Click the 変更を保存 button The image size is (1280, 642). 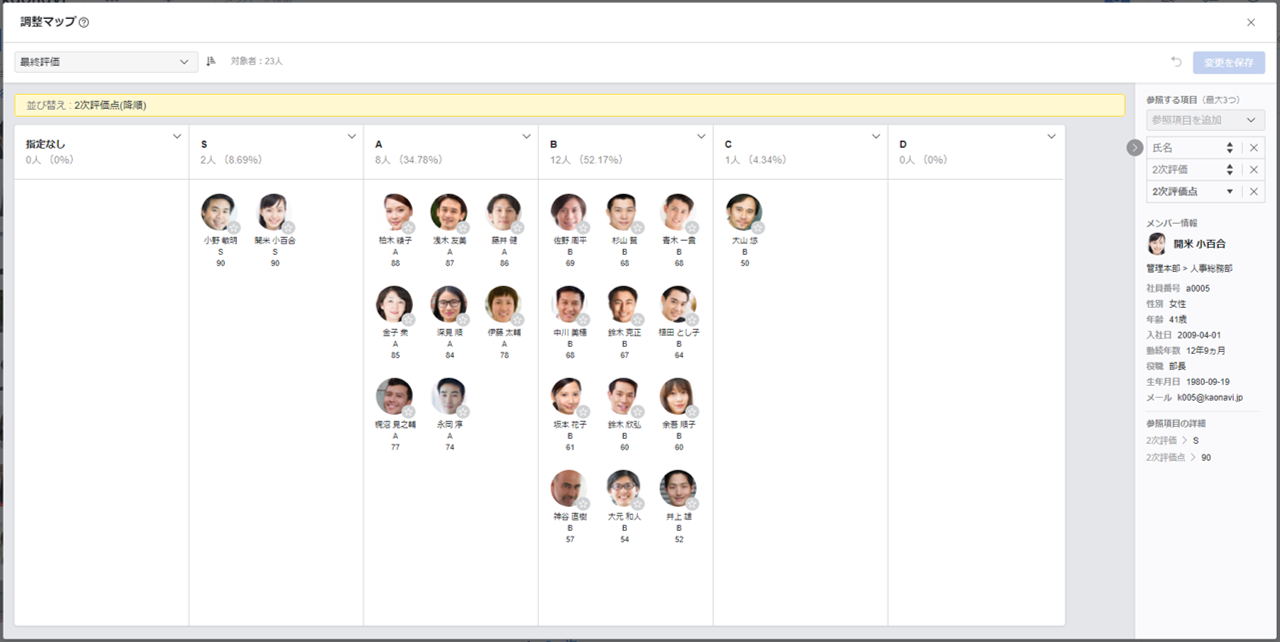pyautogui.click(x=1228, y=62)
